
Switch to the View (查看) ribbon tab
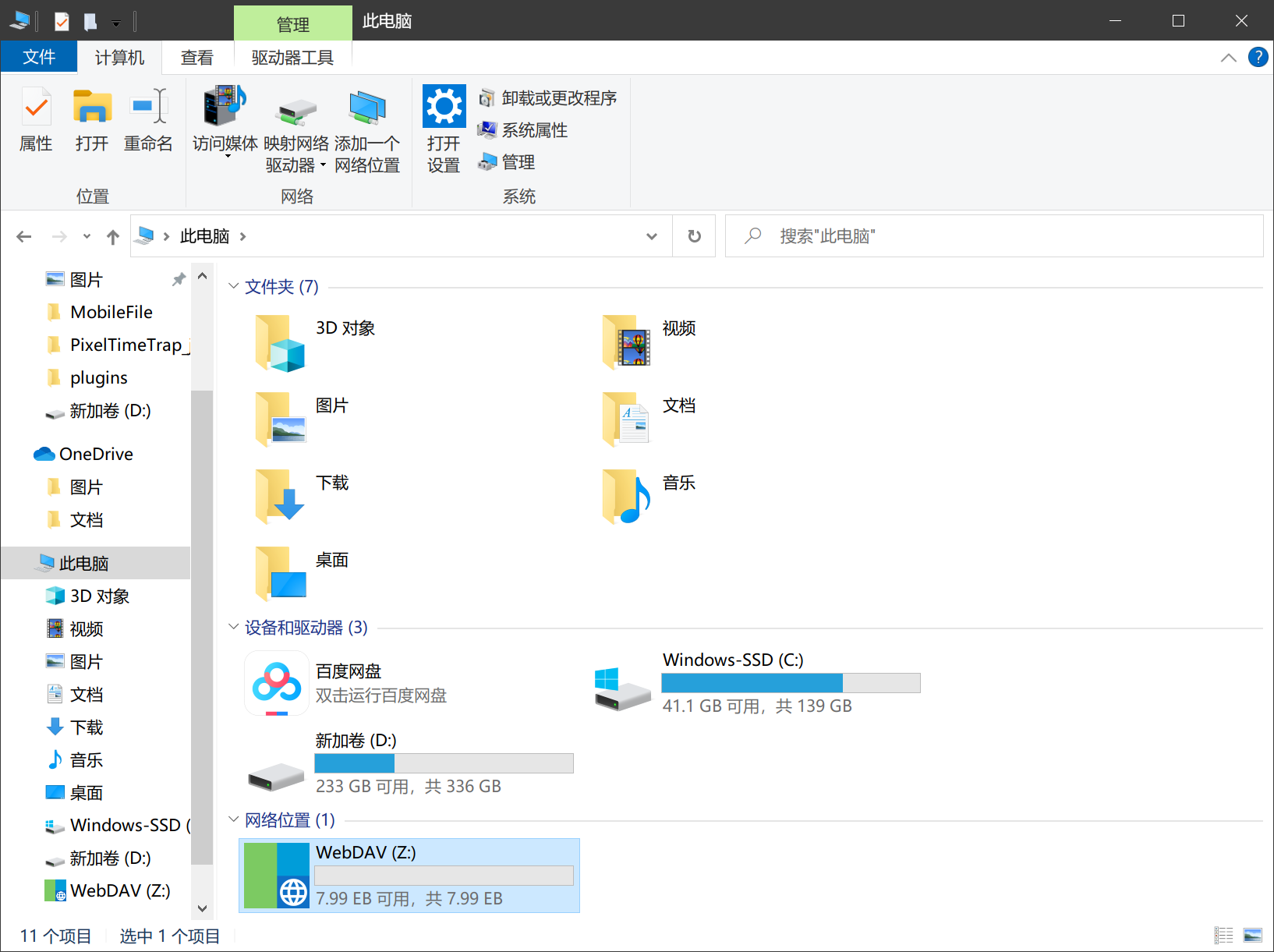point(197,58)
